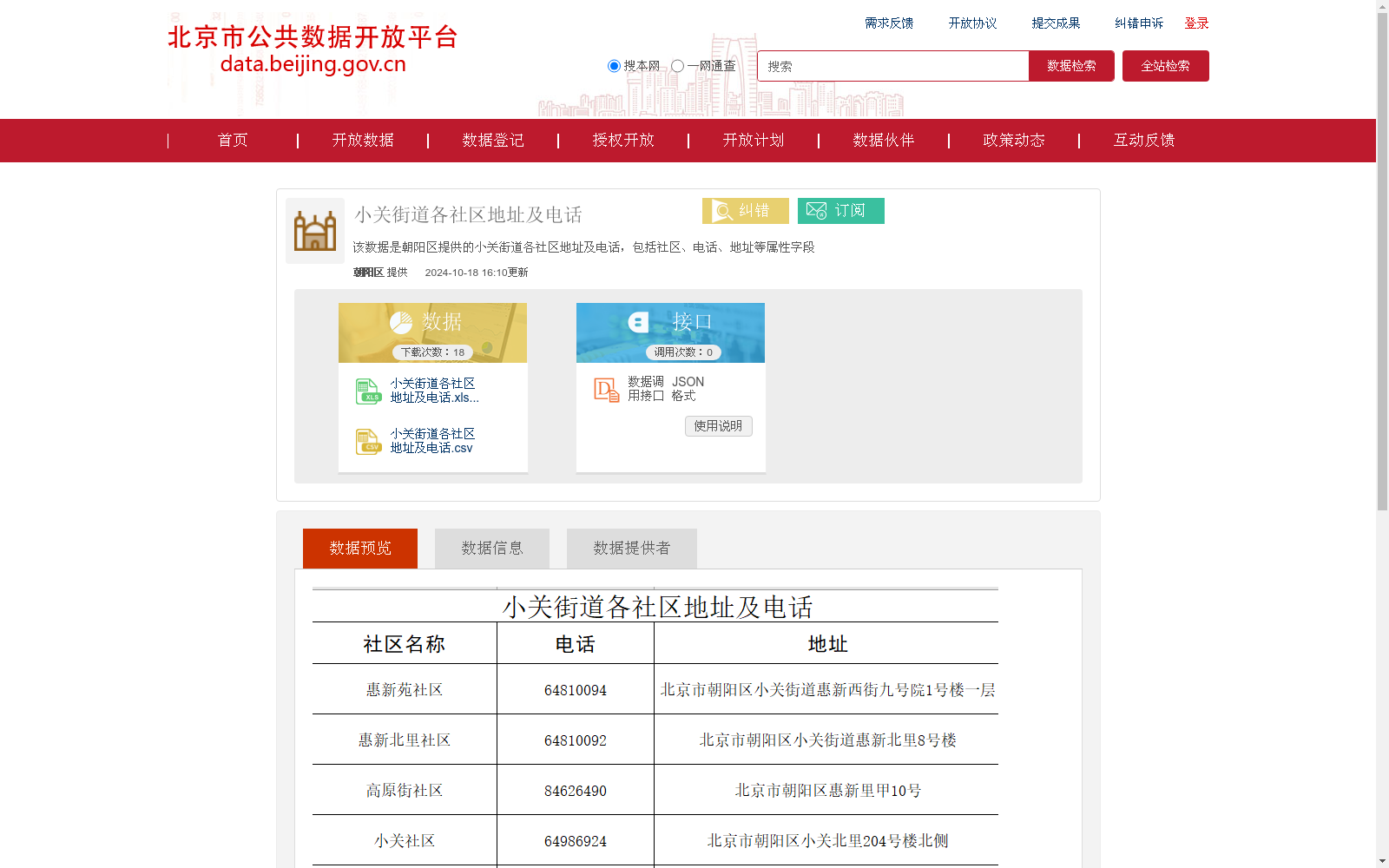The width and height of the screenshot is (1389, 868).
Task: Click the update time 2024-10-18 16:10更新
Action: (477, 273)
